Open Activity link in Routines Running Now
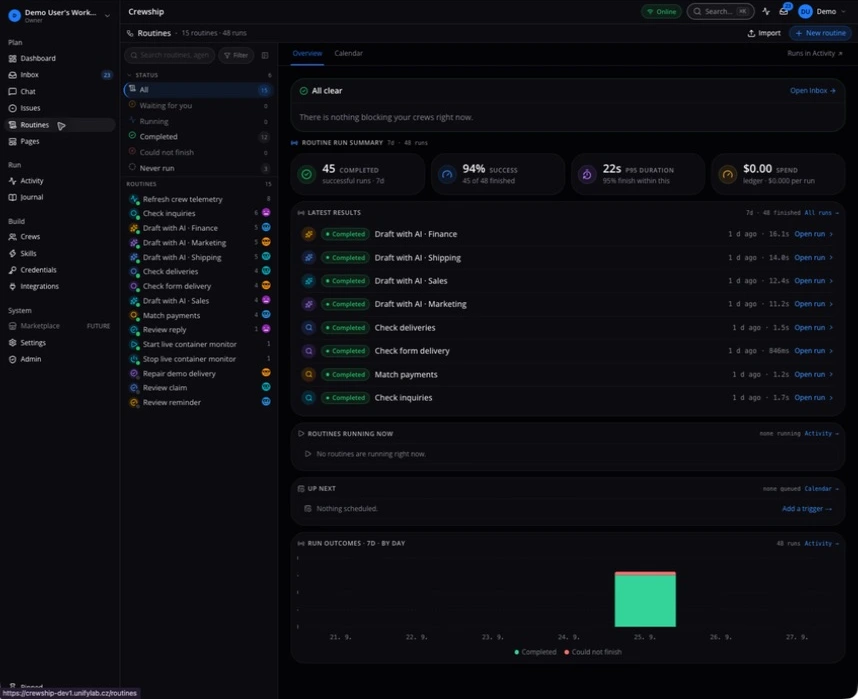The height and width of the screenshot is (699, 858). (821, 434)
